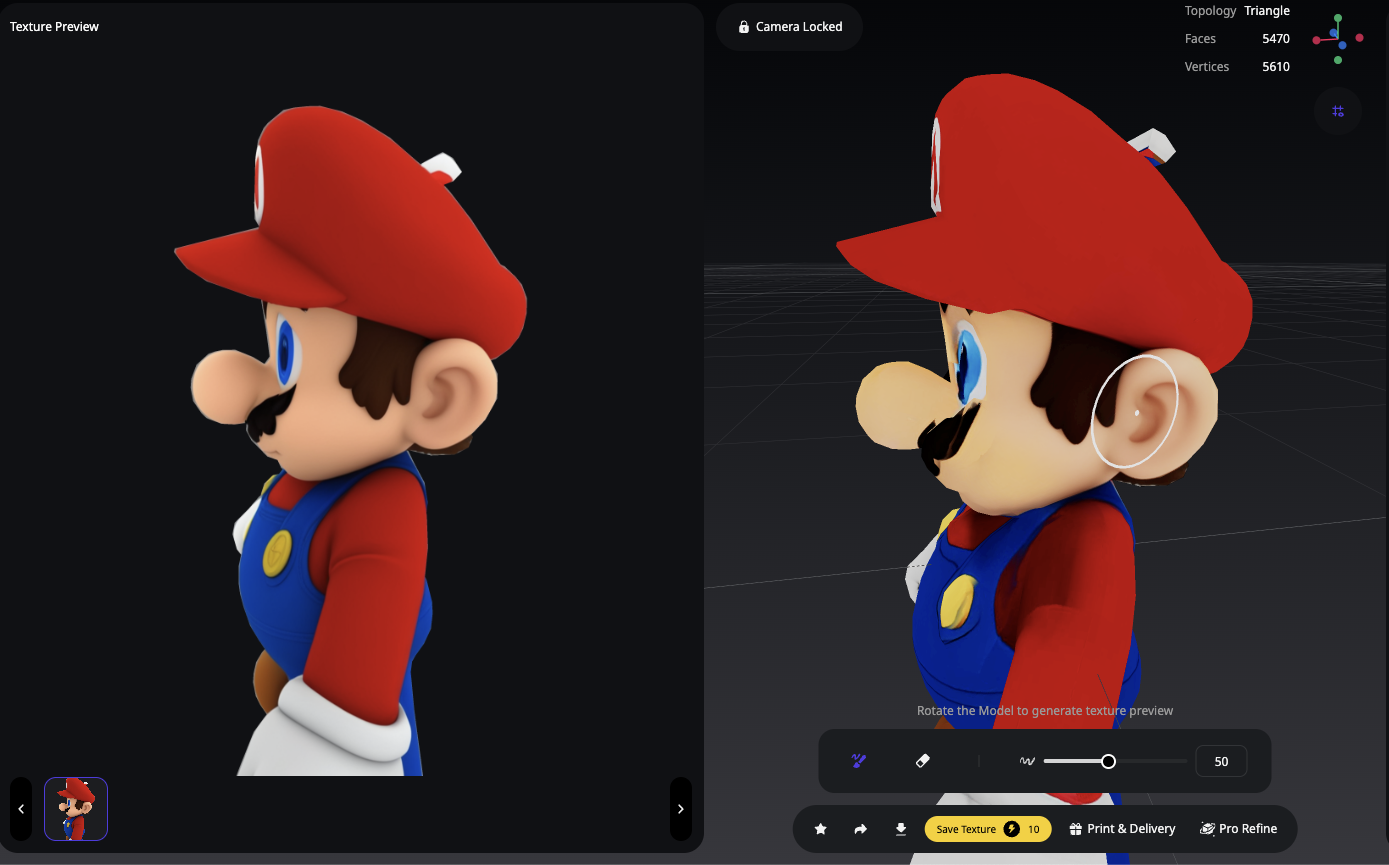Image resolution: width=1389 pixels, height=865 pixels.
Task: Click the Topology value Triangle
Action: [1267, 11]
